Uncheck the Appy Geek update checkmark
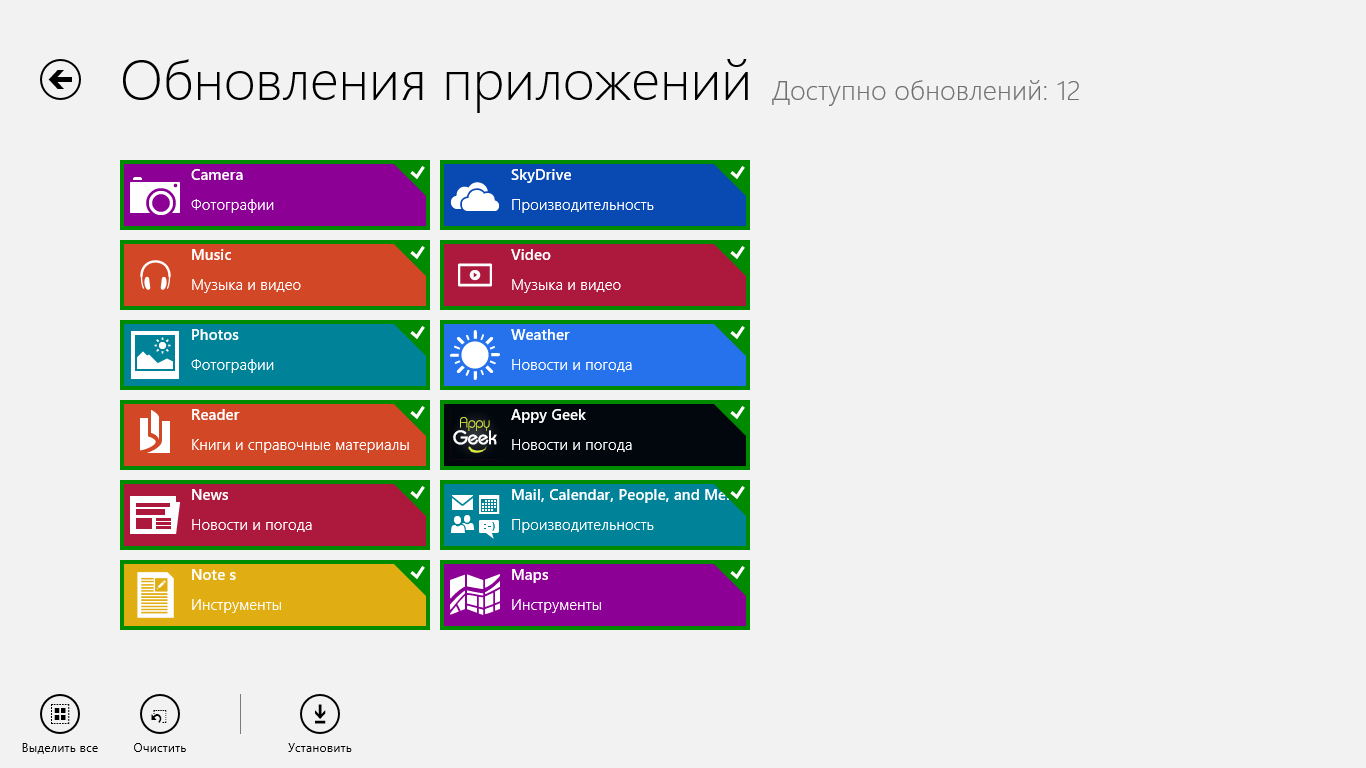 tap(737, 413)
